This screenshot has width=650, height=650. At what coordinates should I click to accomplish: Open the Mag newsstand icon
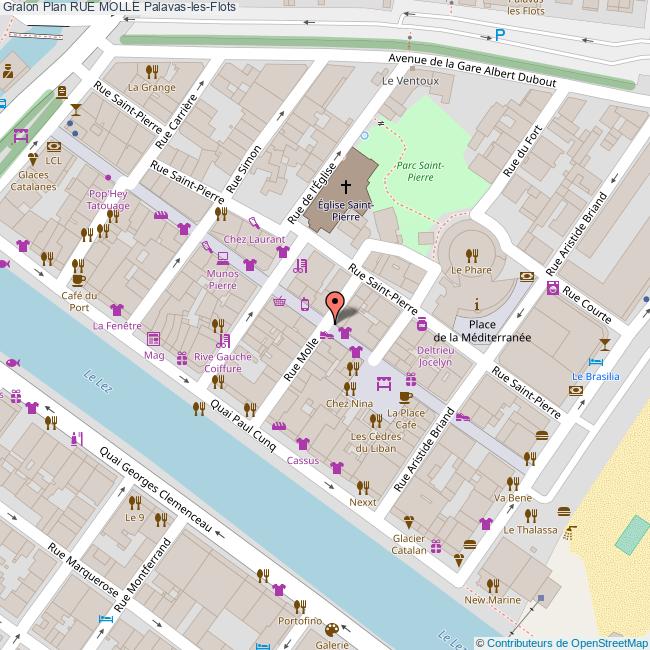click(153, 339)
